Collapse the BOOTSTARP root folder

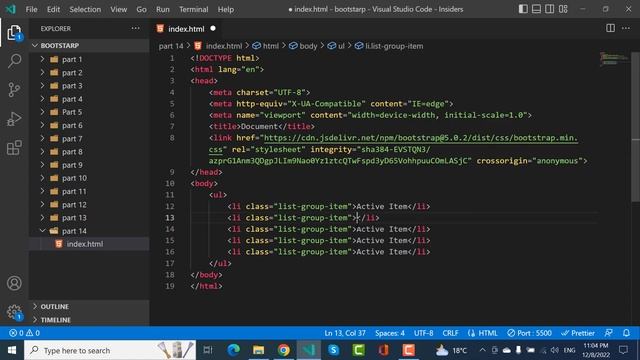[89, 45]
